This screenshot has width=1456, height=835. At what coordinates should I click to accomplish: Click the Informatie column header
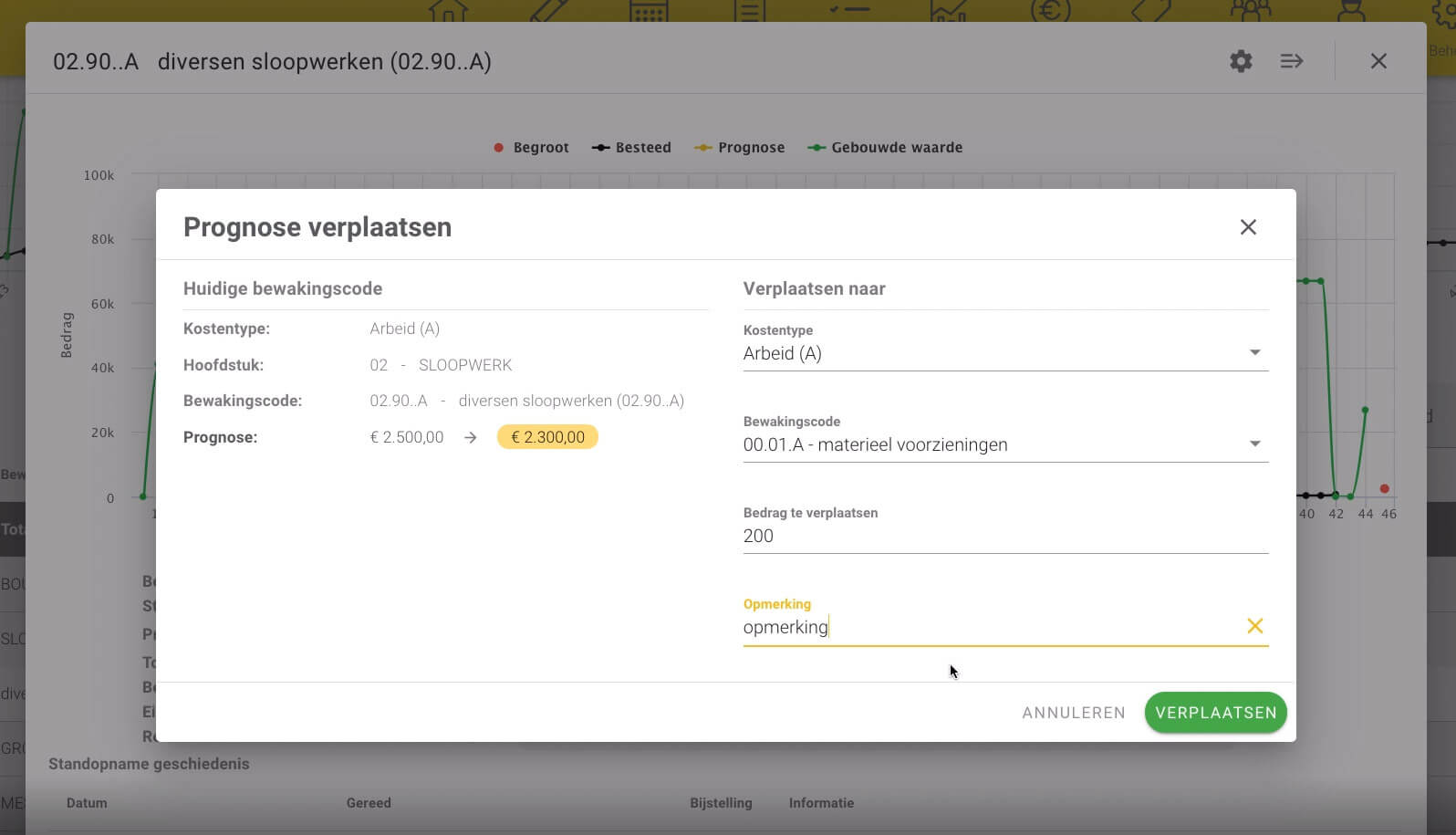821,803
